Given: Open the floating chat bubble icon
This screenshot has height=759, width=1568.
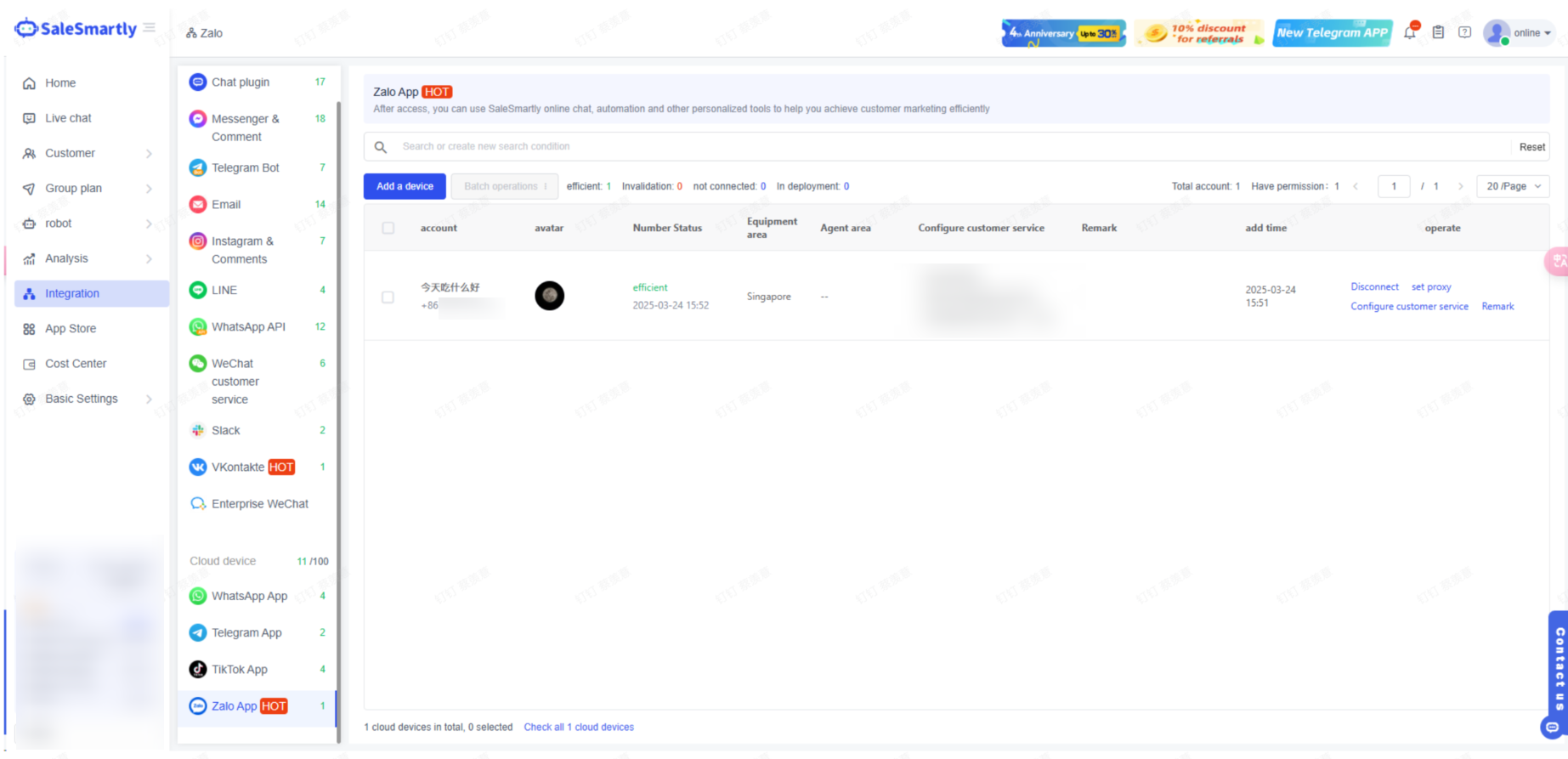Looking at the screenshot, I should (x=1553, y=728).
